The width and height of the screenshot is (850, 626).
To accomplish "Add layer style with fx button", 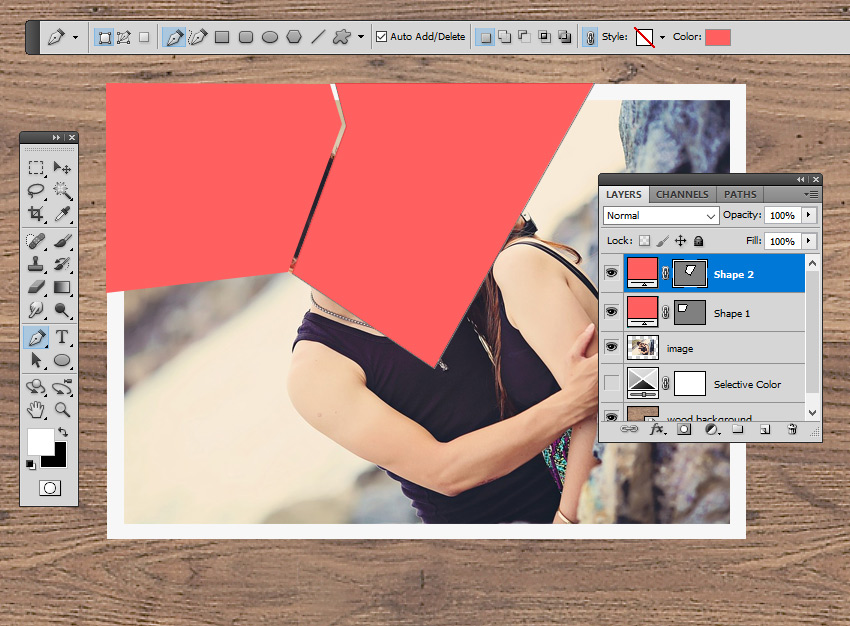I will [657, 429].
